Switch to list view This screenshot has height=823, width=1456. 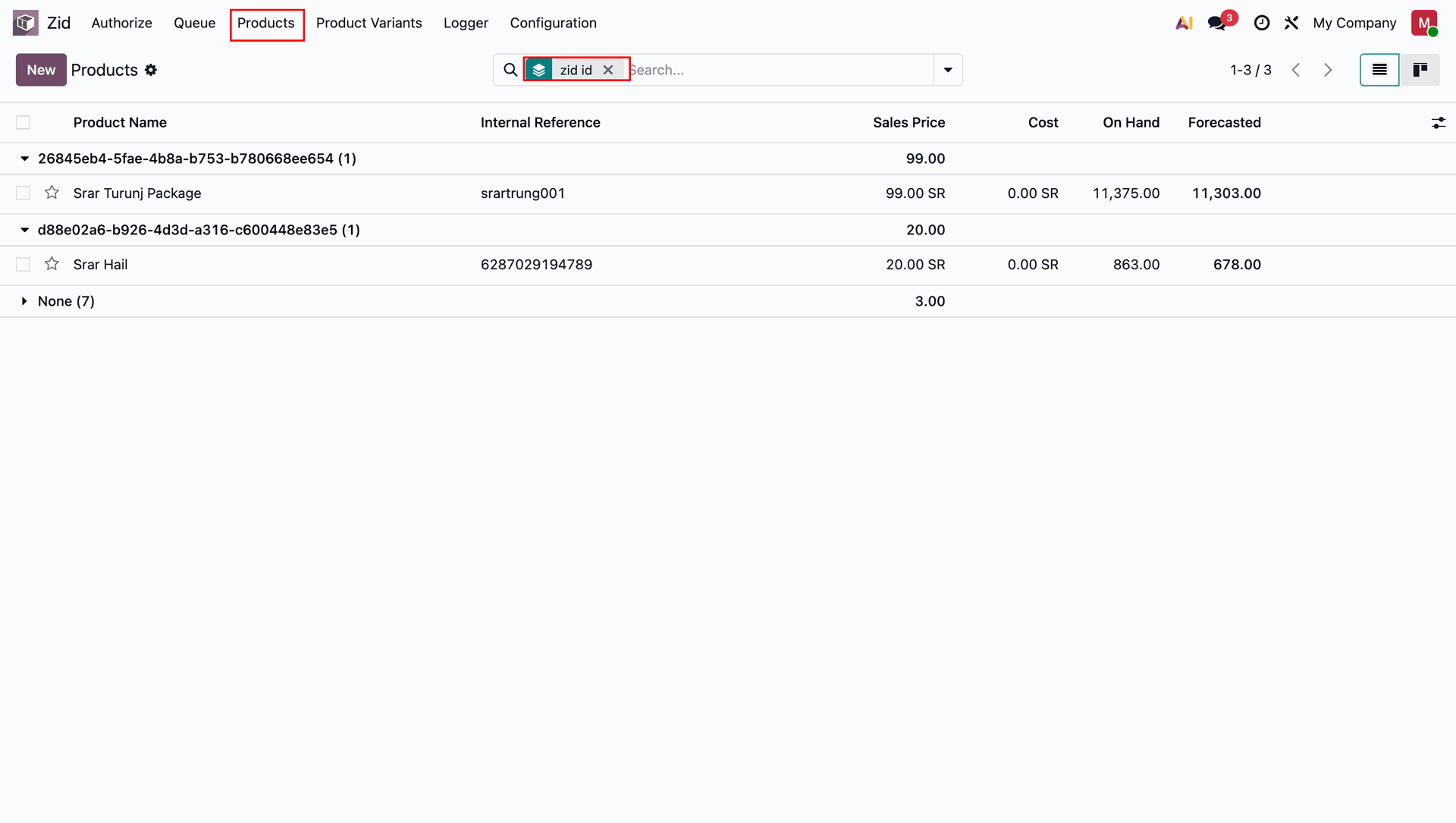coord(1379,70)
